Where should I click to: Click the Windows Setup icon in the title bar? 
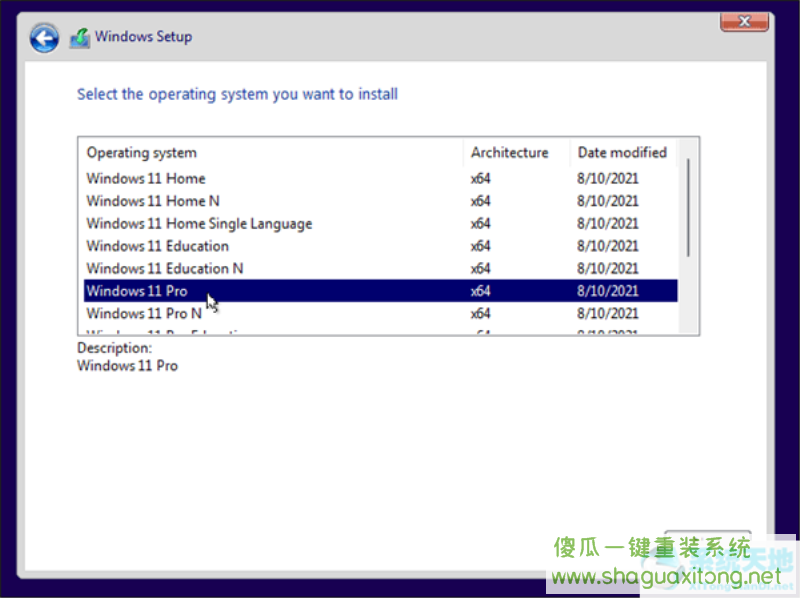tap(80, 38)
